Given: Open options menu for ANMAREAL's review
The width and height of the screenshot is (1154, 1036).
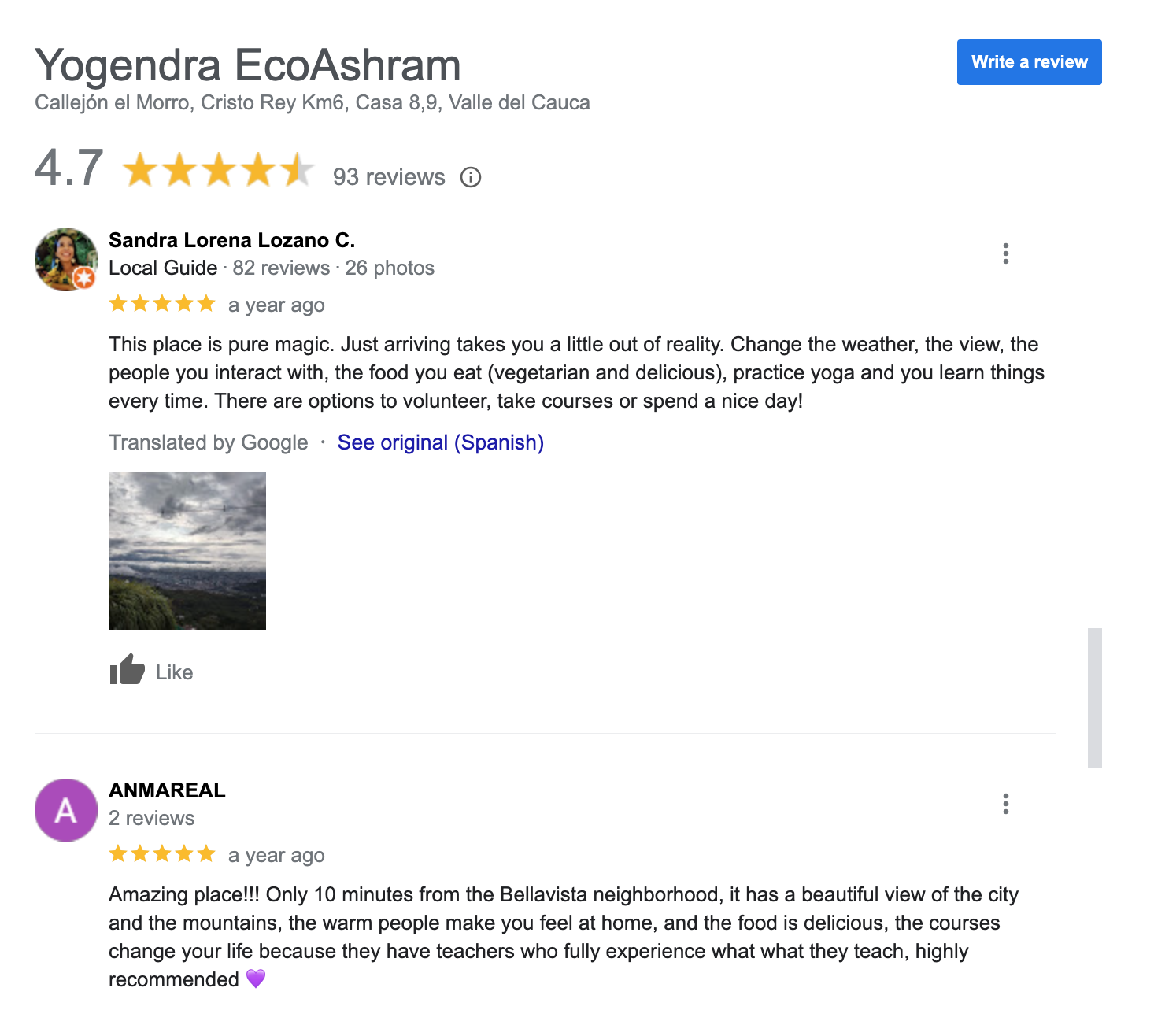Looking at the screenshot, I should click(1005, 804).
